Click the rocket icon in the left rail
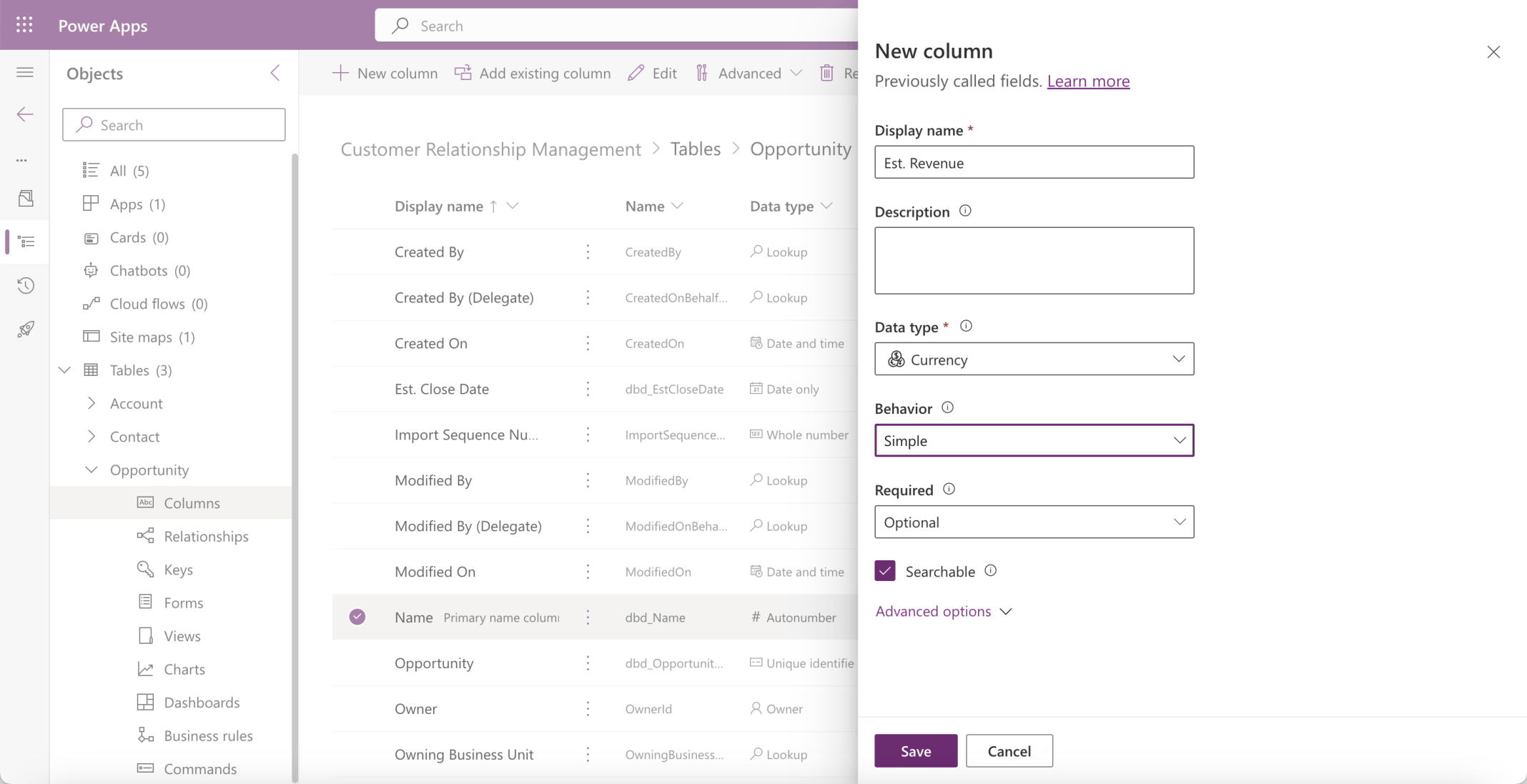This screenshot has height=784, width=1527. click(26, 329)
